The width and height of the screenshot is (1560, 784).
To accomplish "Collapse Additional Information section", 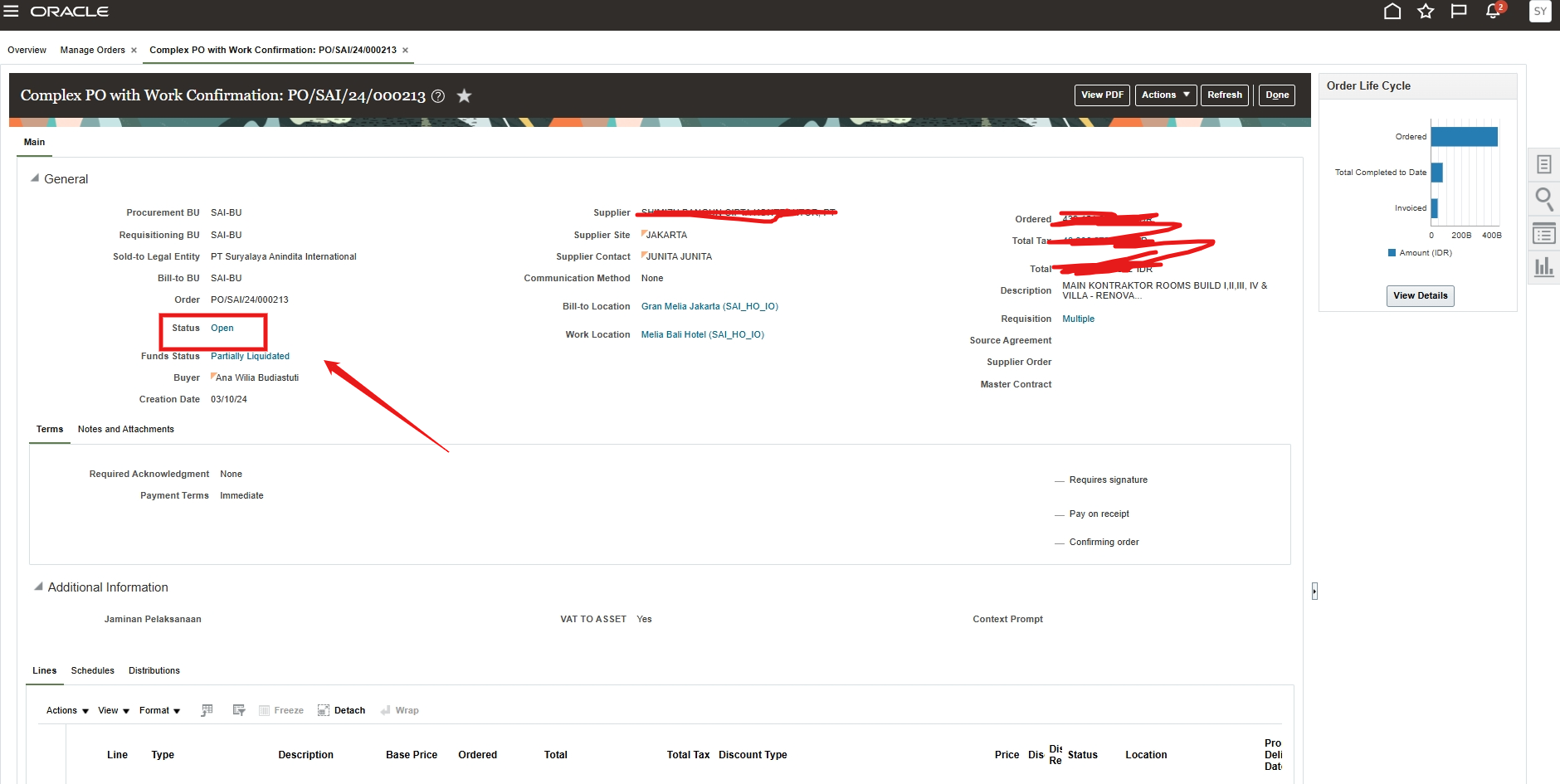I will click(38, 587).
